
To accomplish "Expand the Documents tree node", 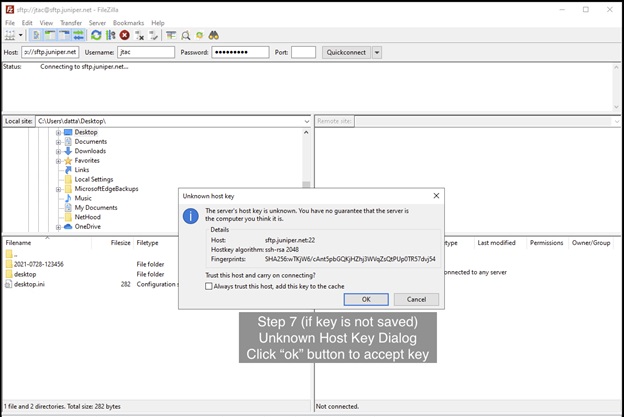I will (x=58, y=142).
